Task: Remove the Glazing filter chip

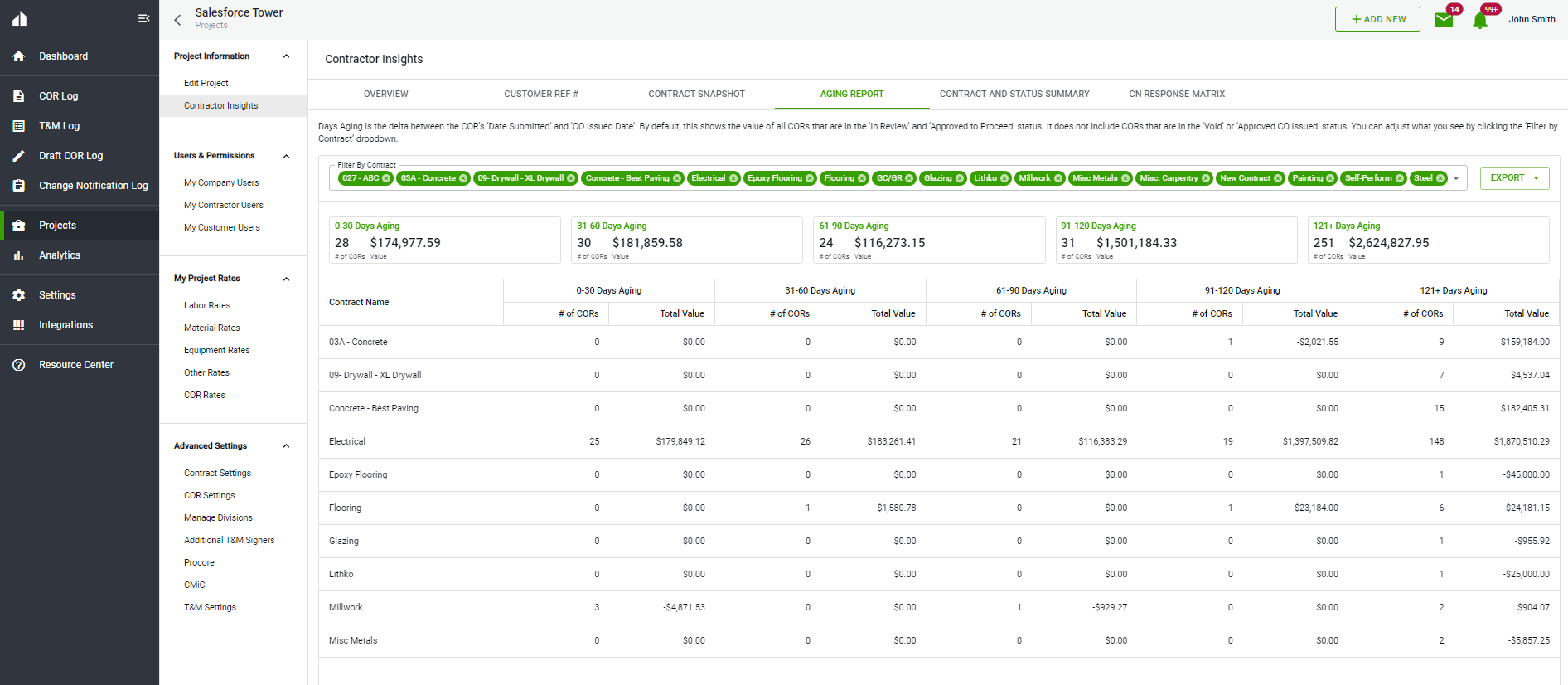Action: 960,178
